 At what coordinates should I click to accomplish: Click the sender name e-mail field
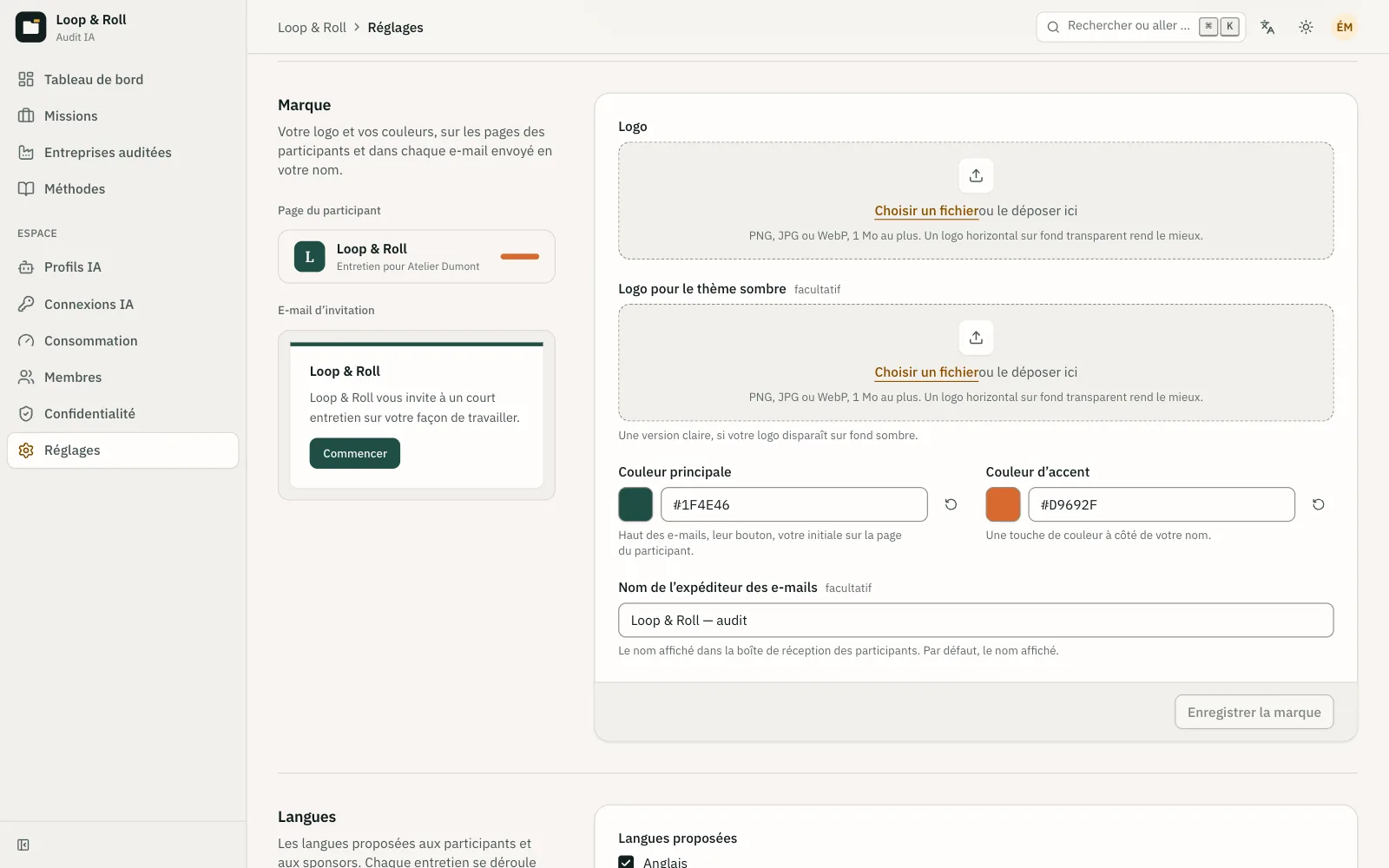976,621
